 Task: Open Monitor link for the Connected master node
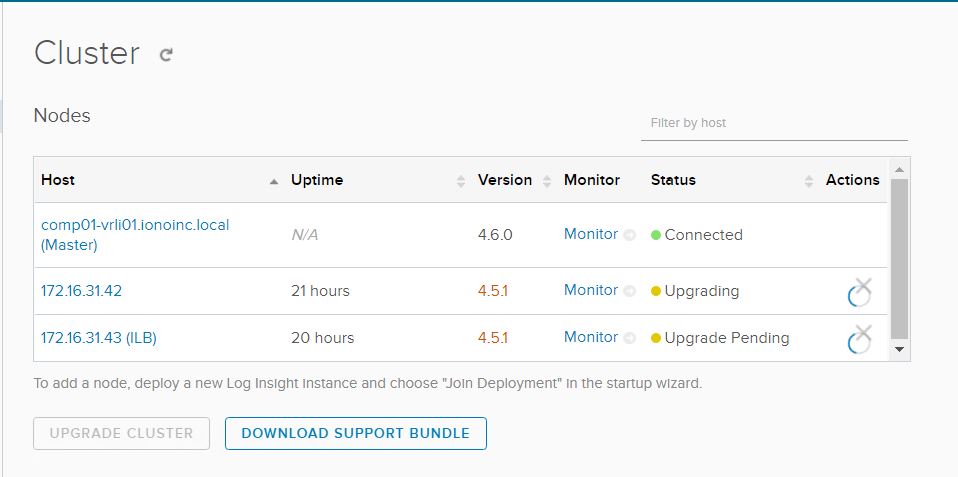590,234
